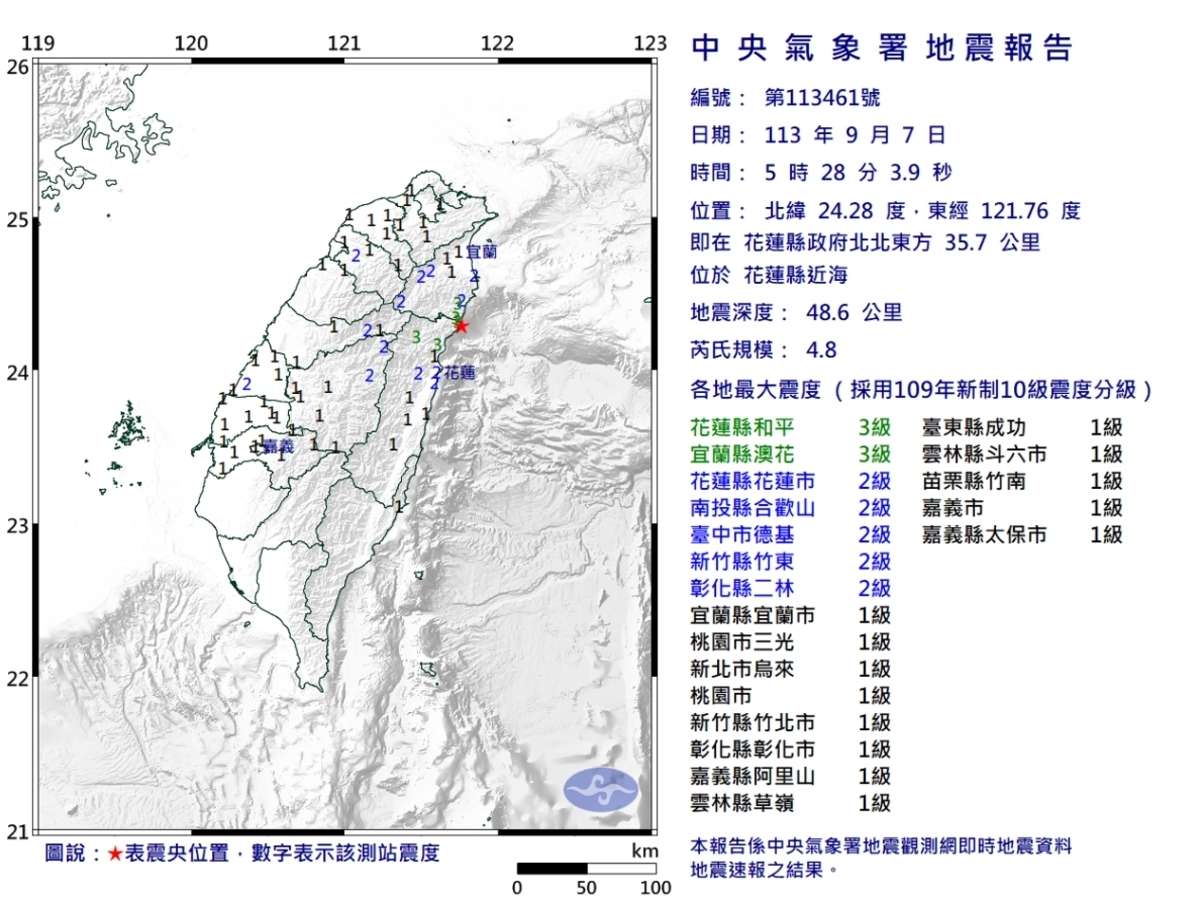This screenshot has height=900, width=1200.
Task: Click the depth value 48.6 公里
Action: point(854,313)
